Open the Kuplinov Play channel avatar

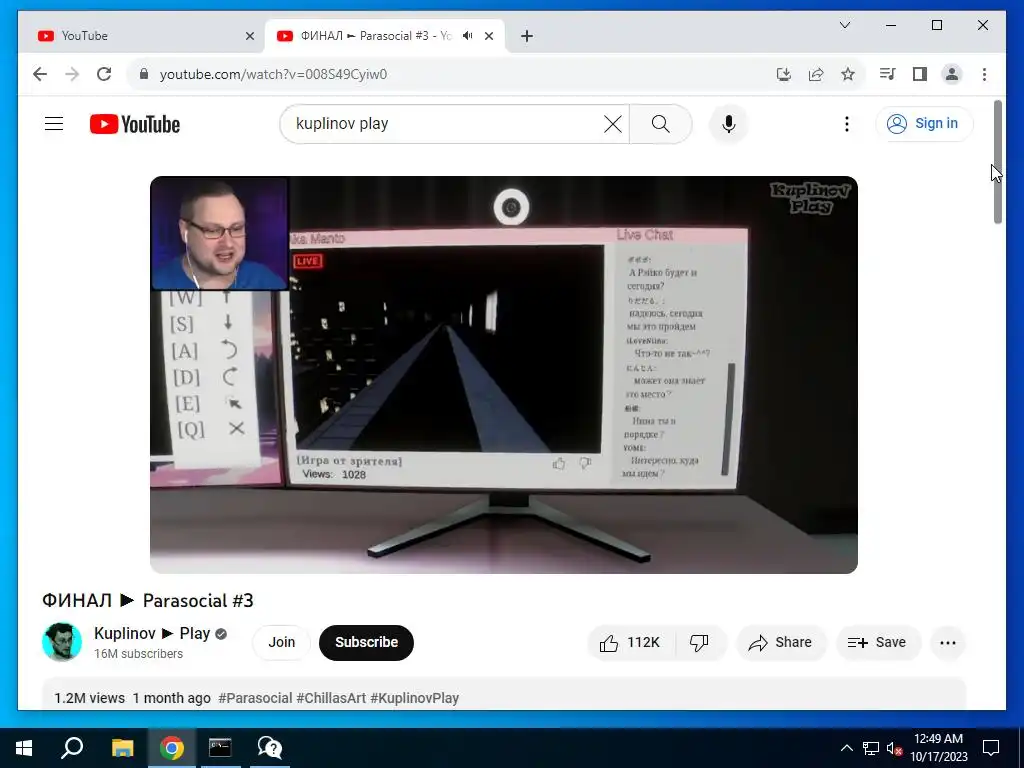[62, 642]
